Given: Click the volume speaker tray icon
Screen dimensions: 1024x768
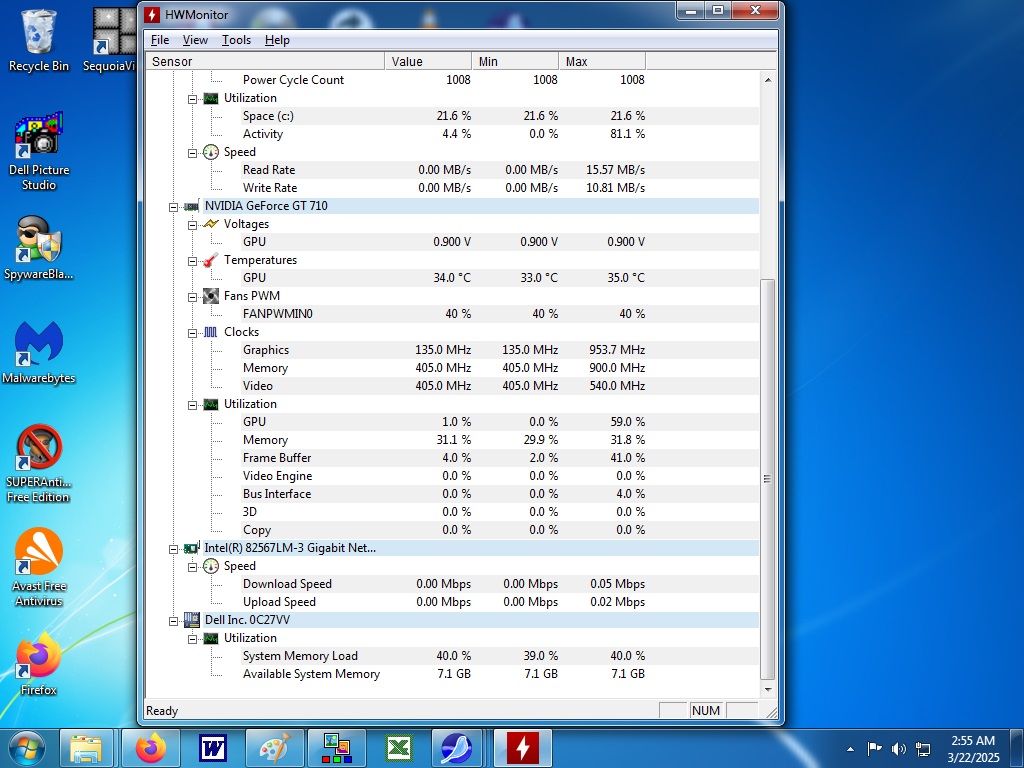Looking at the screenshot, I should (899, 748).
